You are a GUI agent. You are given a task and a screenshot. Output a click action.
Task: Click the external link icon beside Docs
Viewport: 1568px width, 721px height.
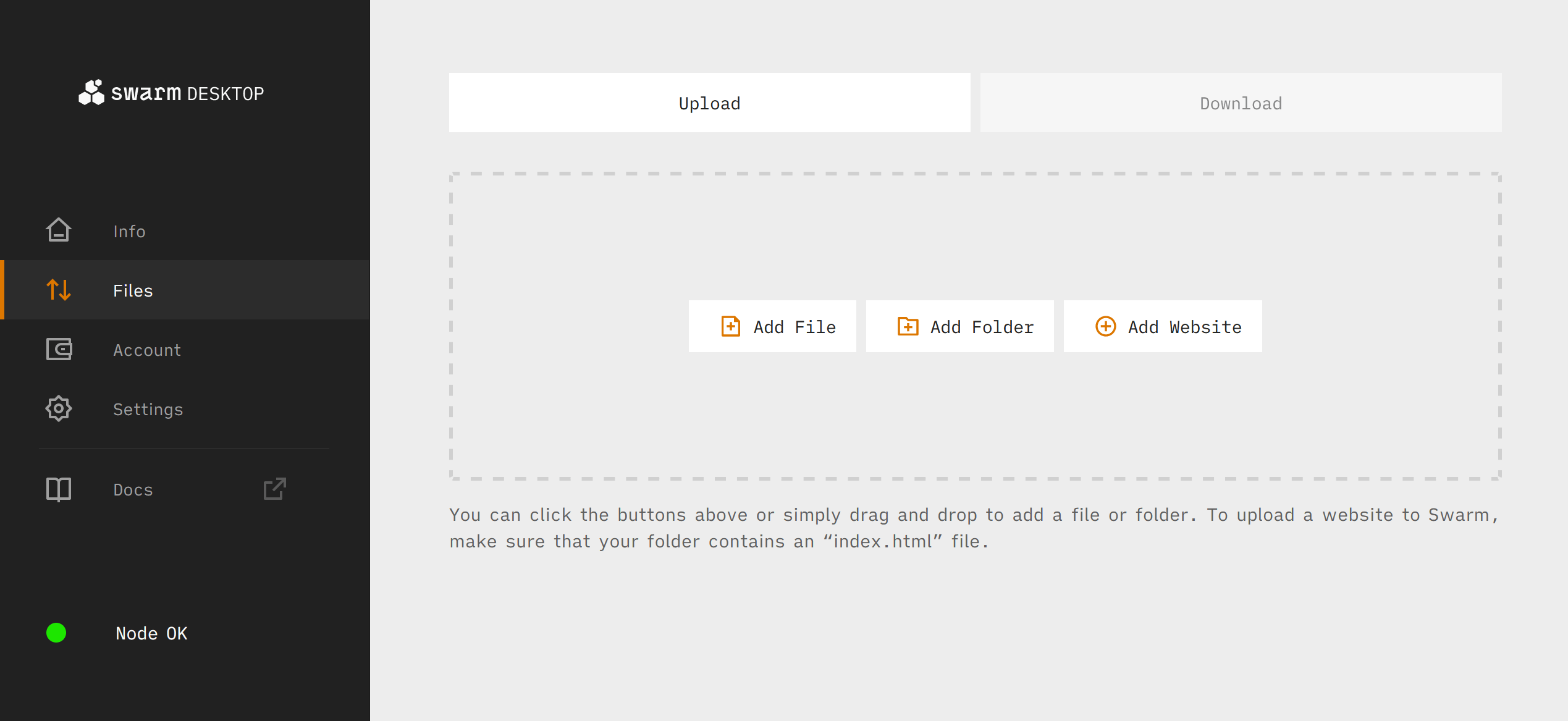tap(275, 489)
